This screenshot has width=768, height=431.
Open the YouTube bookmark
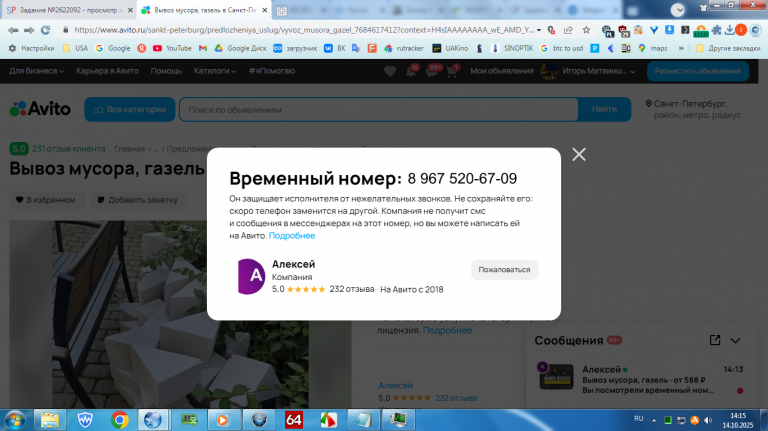tap(172, 48)
